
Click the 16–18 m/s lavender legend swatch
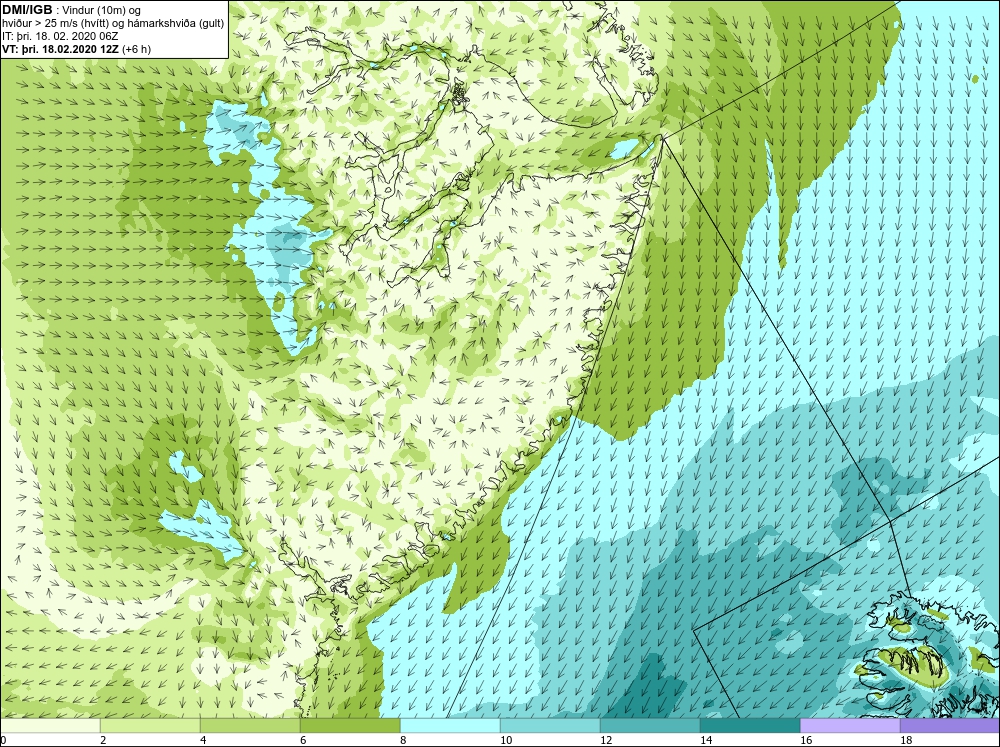850,725
